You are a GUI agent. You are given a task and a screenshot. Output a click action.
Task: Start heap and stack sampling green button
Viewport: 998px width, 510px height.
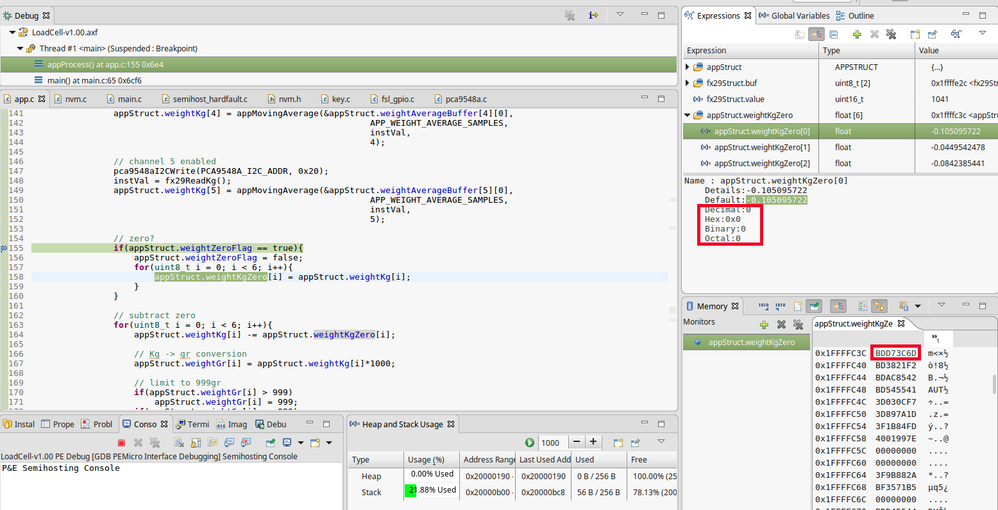(x=530, y=443)
